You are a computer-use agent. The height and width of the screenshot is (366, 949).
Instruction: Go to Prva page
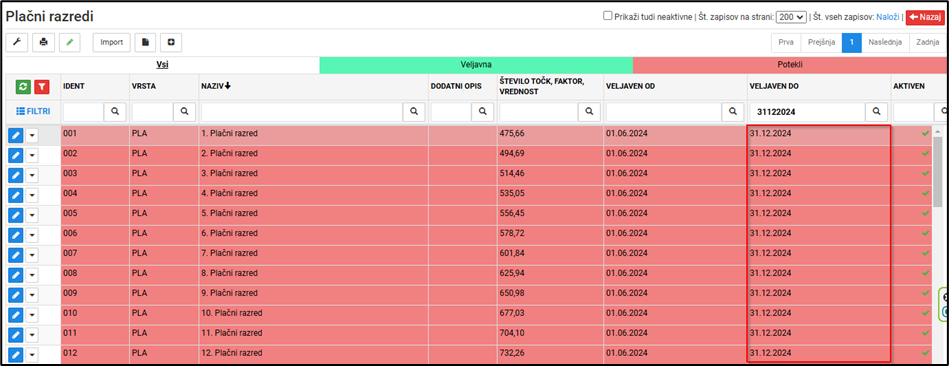pyautogui.click(x=786, y=42)
